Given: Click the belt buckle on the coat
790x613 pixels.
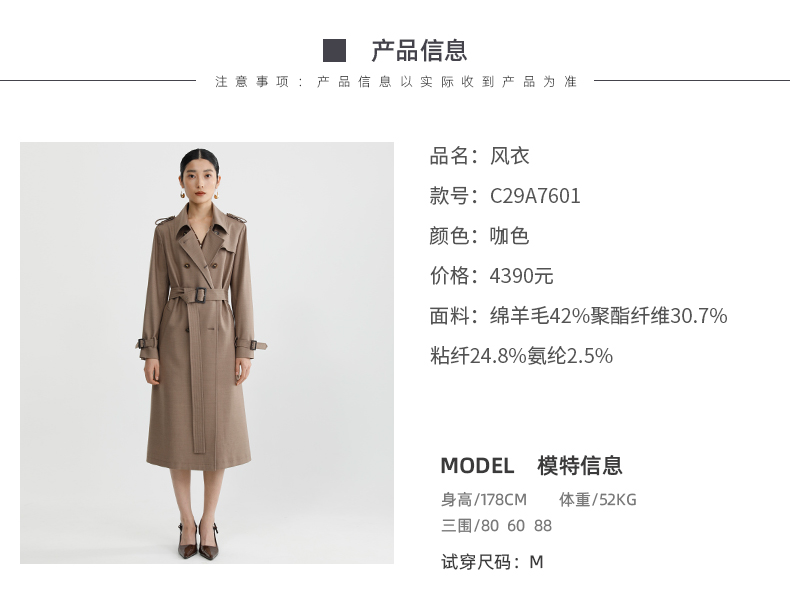Looking at the screenshot, I should [x=198, y=295].
